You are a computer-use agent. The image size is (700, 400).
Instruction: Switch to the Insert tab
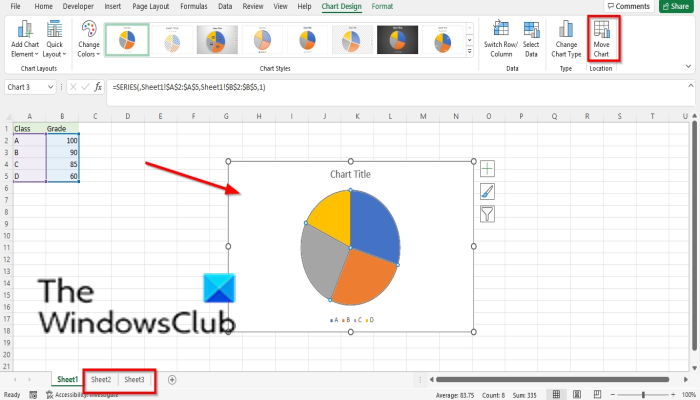112,6
